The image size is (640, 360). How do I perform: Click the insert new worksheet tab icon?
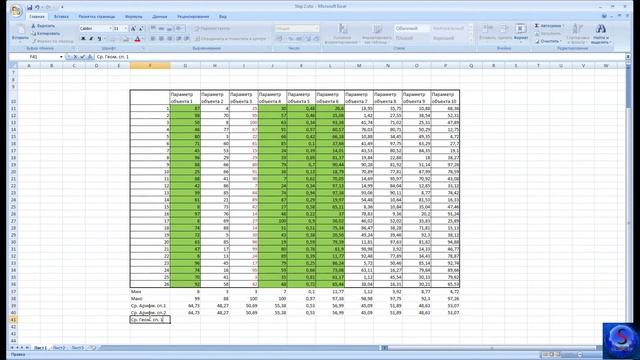[93, 348]
